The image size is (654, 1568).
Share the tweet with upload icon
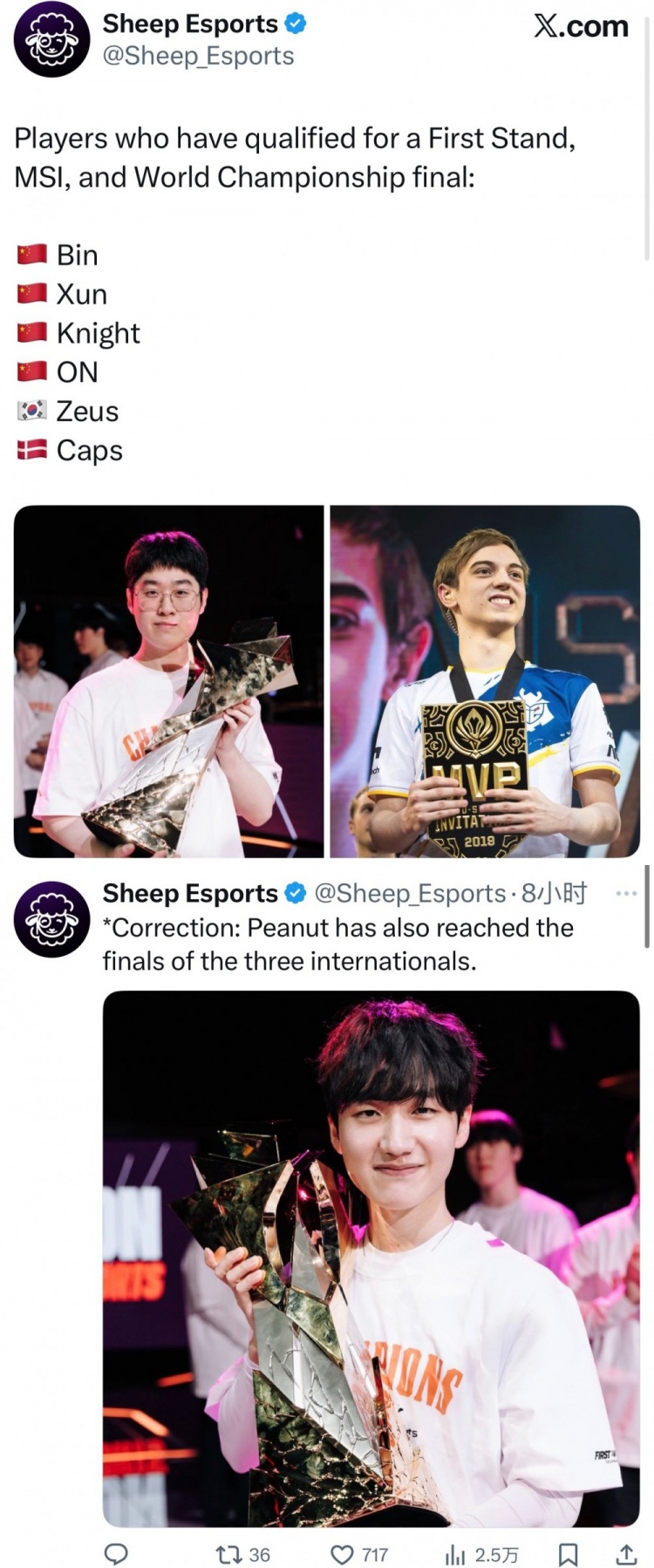pos(626,1554)
